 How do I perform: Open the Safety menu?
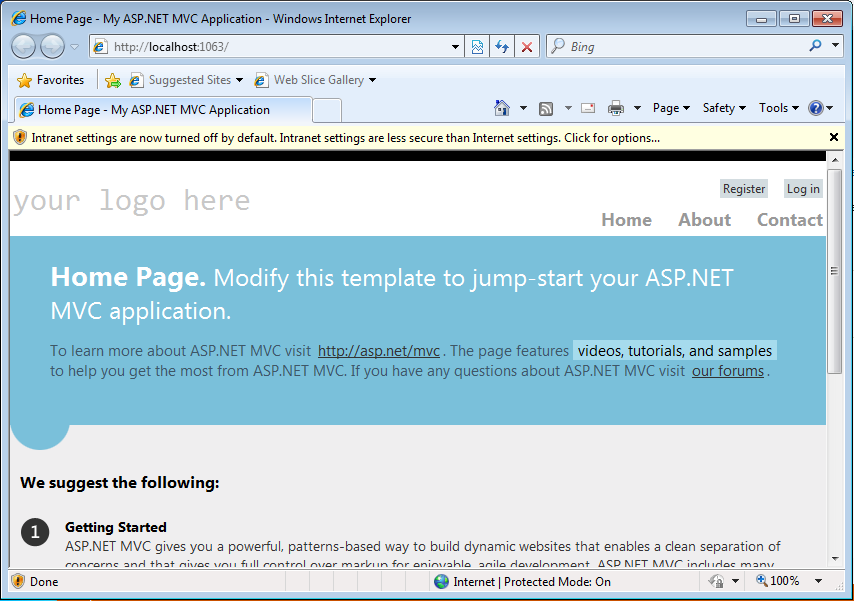(724, 108)
